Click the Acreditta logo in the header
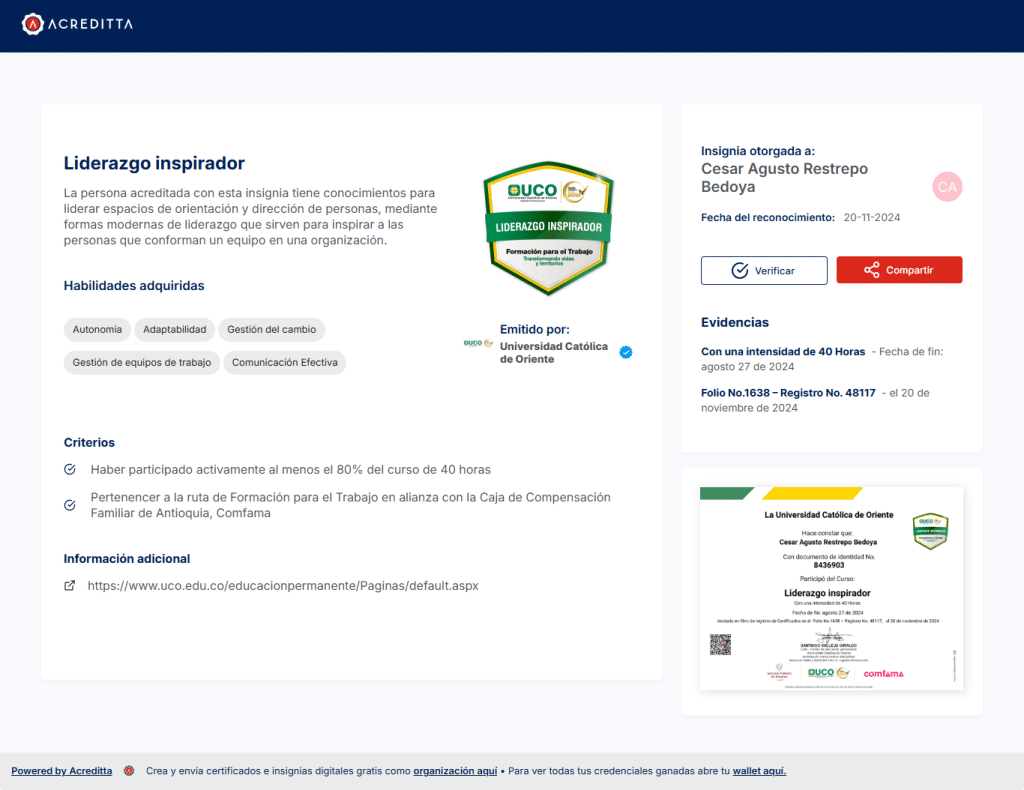The height and width of the screenshot is (790, 1024). [77, 24]
